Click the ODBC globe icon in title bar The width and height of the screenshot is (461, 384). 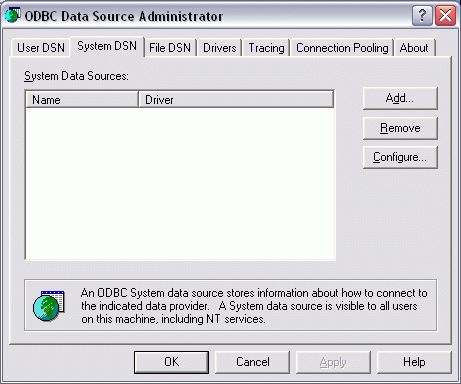point(12,15)
